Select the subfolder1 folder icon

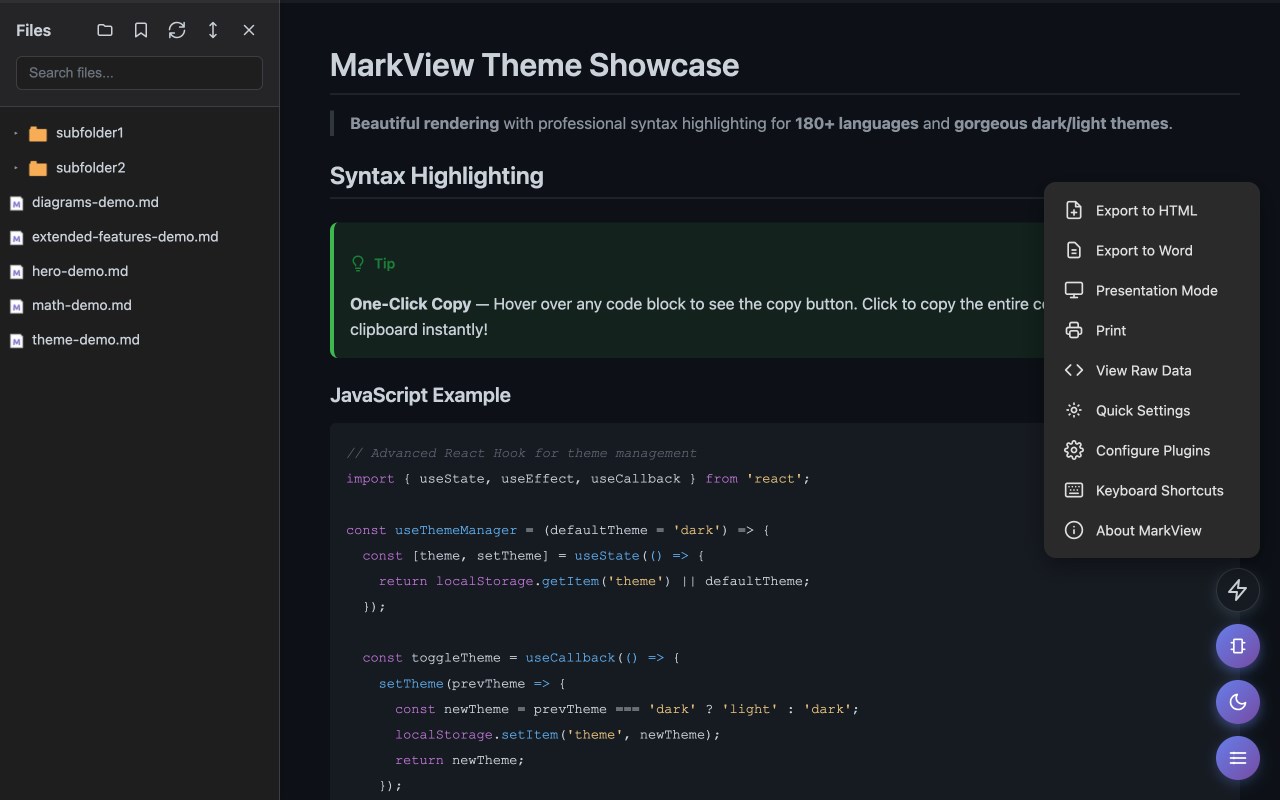pyautogui.click(x=38, y=133)
